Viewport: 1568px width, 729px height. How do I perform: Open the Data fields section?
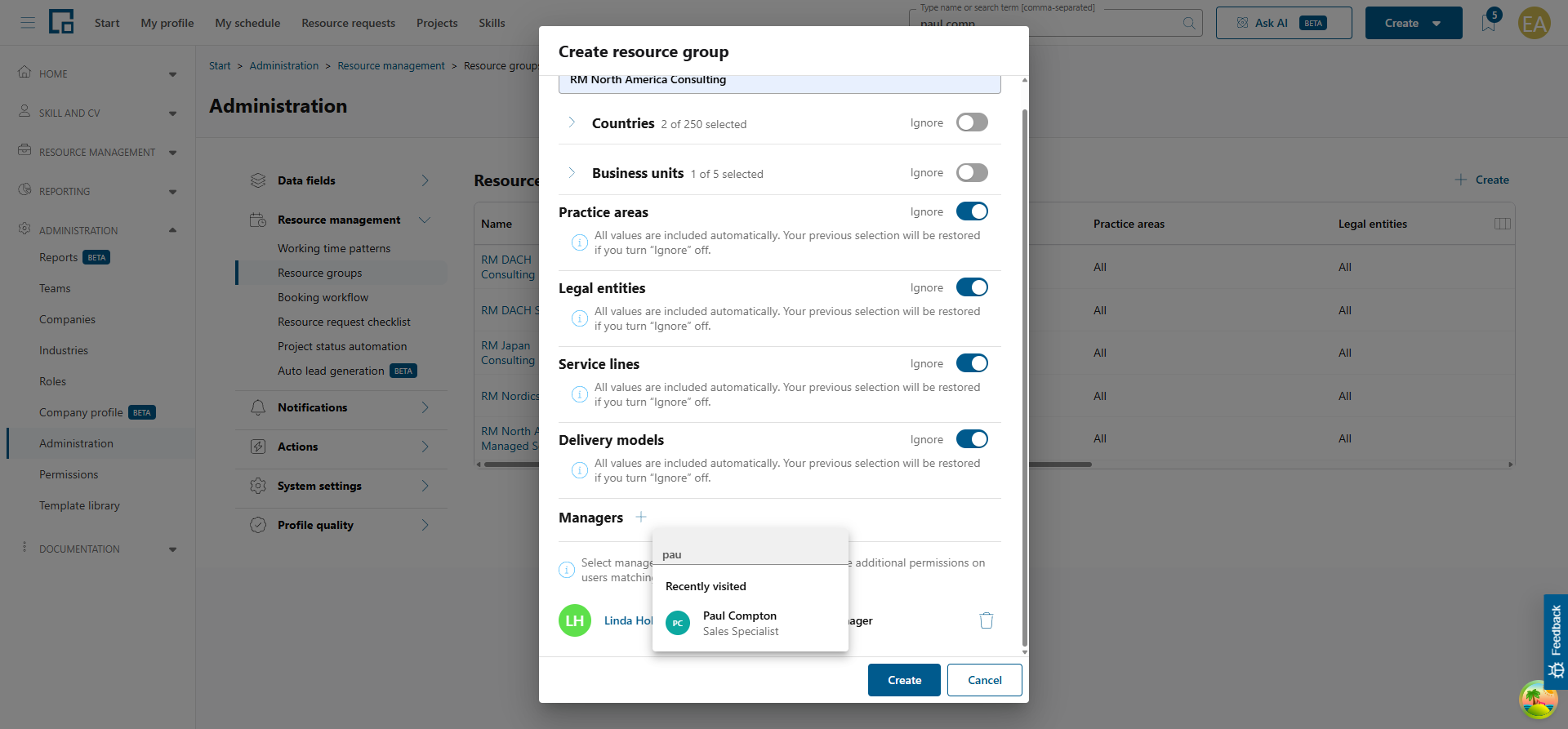(341, 180)
